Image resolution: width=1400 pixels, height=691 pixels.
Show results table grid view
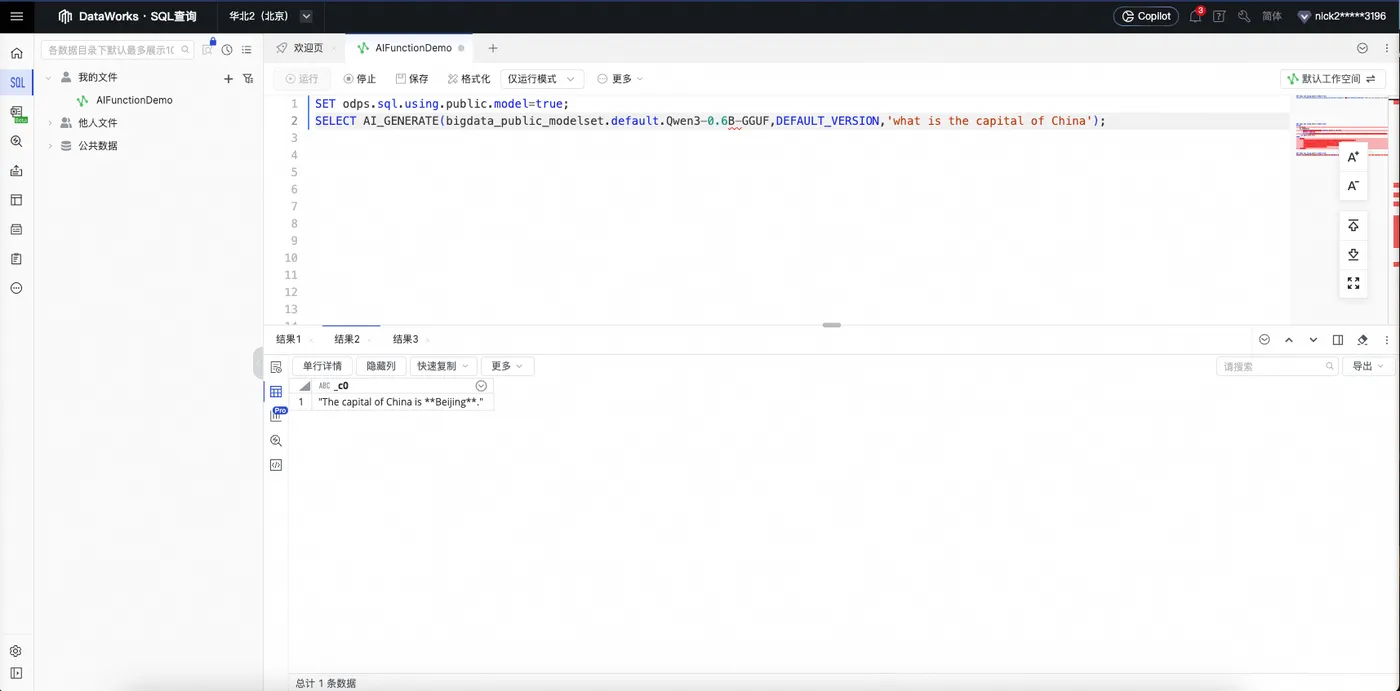point(276,392)
